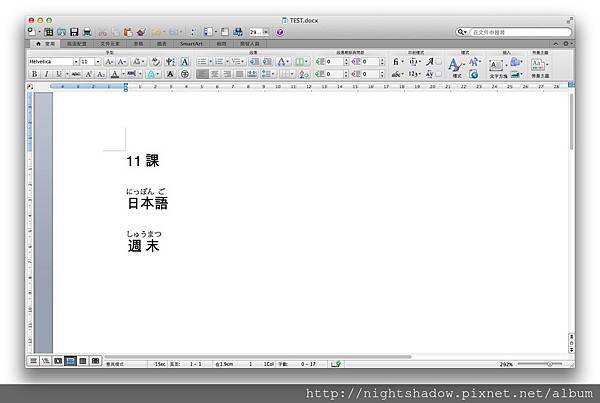
Task: Click the Format Painter brush icon
Action: pos(141,32)
